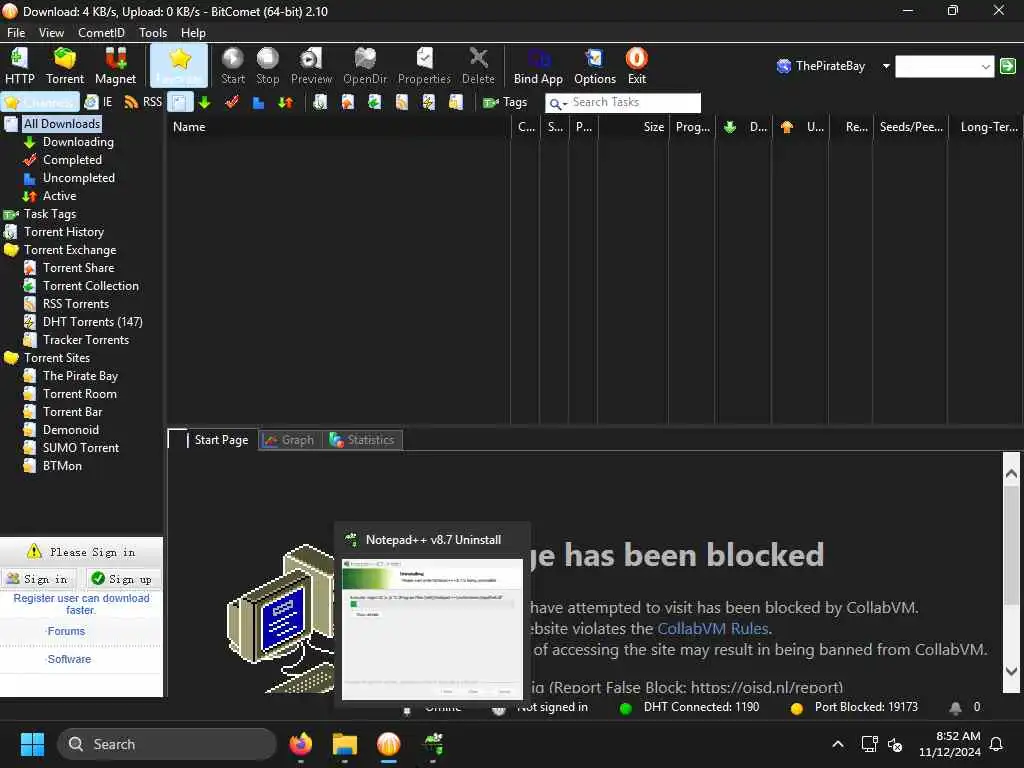The height and width of the screenshot is (768, 1024).
Task: Open the CometID menu
Action: [101, 32]
